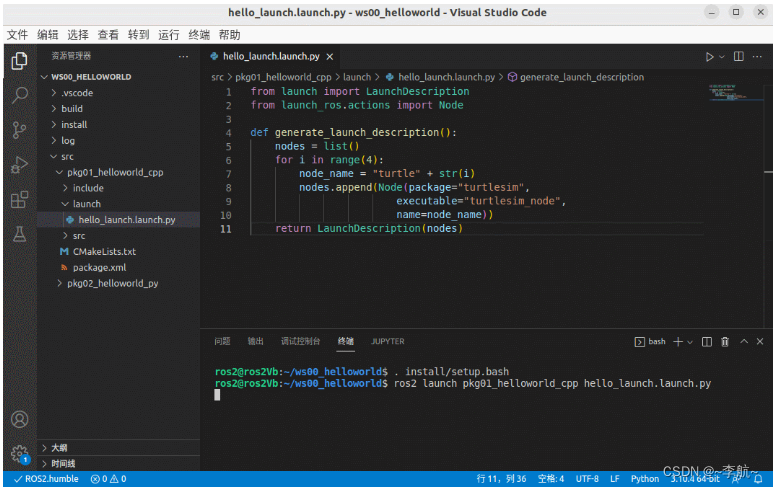
Task: Add a new terminal with plus icon
Action: point(678,341)
